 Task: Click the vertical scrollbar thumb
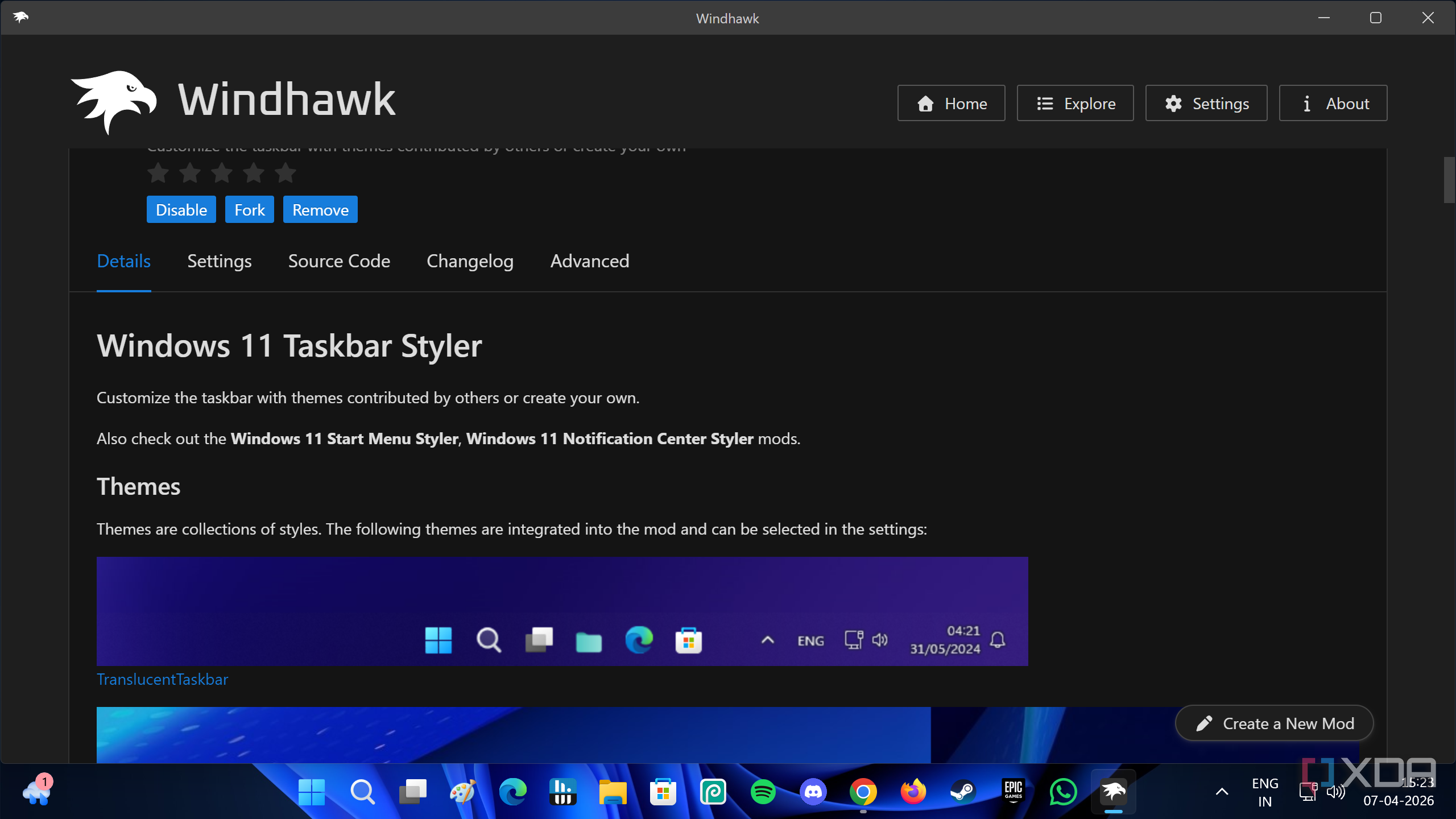[x=1449, y=180]
